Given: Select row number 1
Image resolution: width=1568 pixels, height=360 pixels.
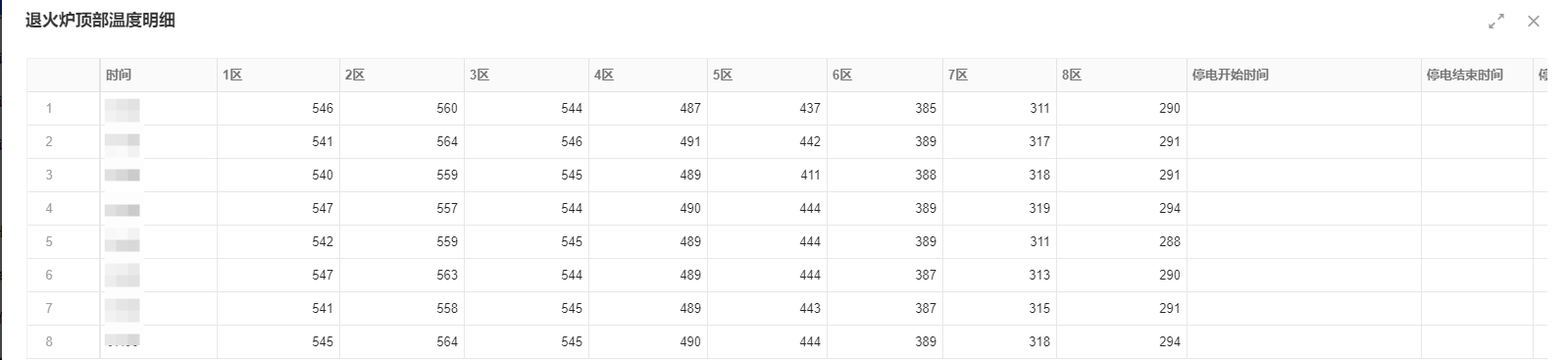Looking at the screenshot, I should pyautogui.click(x=49, y=109).
